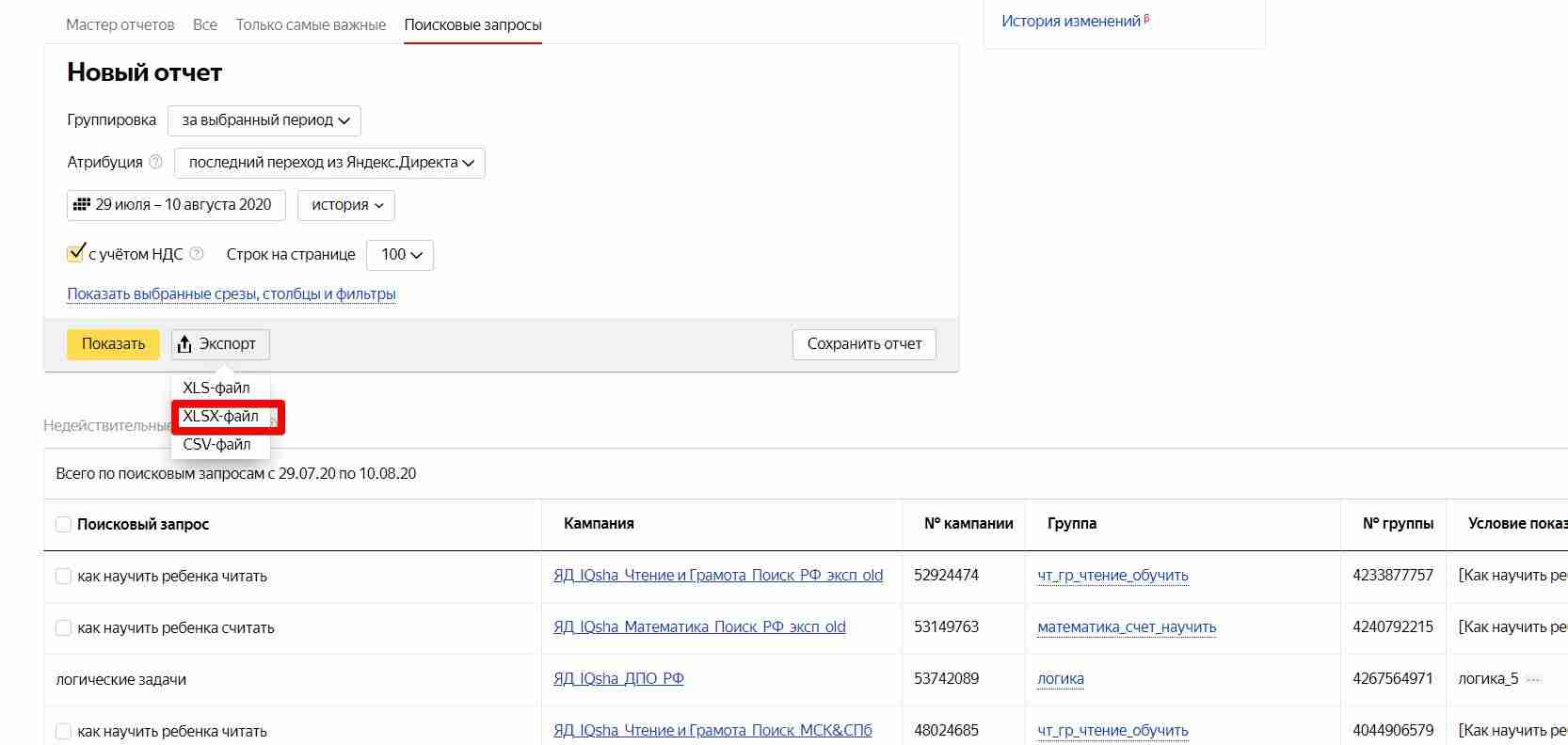Click the help icon beside с учётом НДС

pos(197,254)
